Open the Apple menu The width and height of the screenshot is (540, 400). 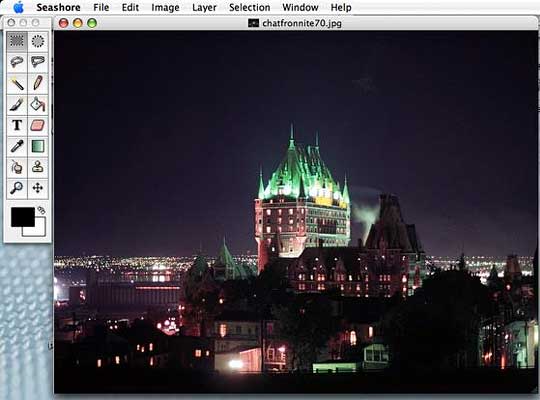[x=19, y=7]
